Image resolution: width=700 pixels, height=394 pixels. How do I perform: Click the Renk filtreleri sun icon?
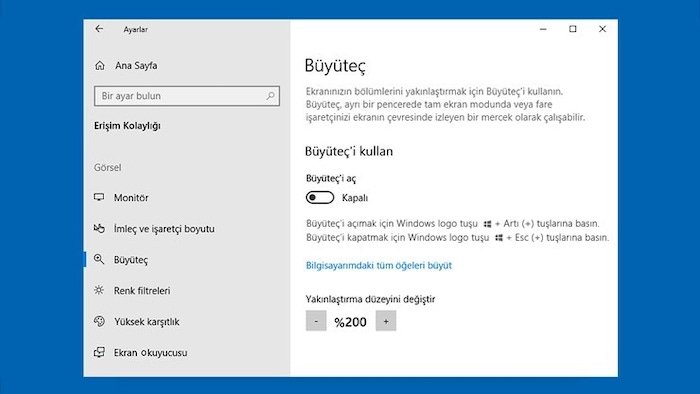click(99, 290)
